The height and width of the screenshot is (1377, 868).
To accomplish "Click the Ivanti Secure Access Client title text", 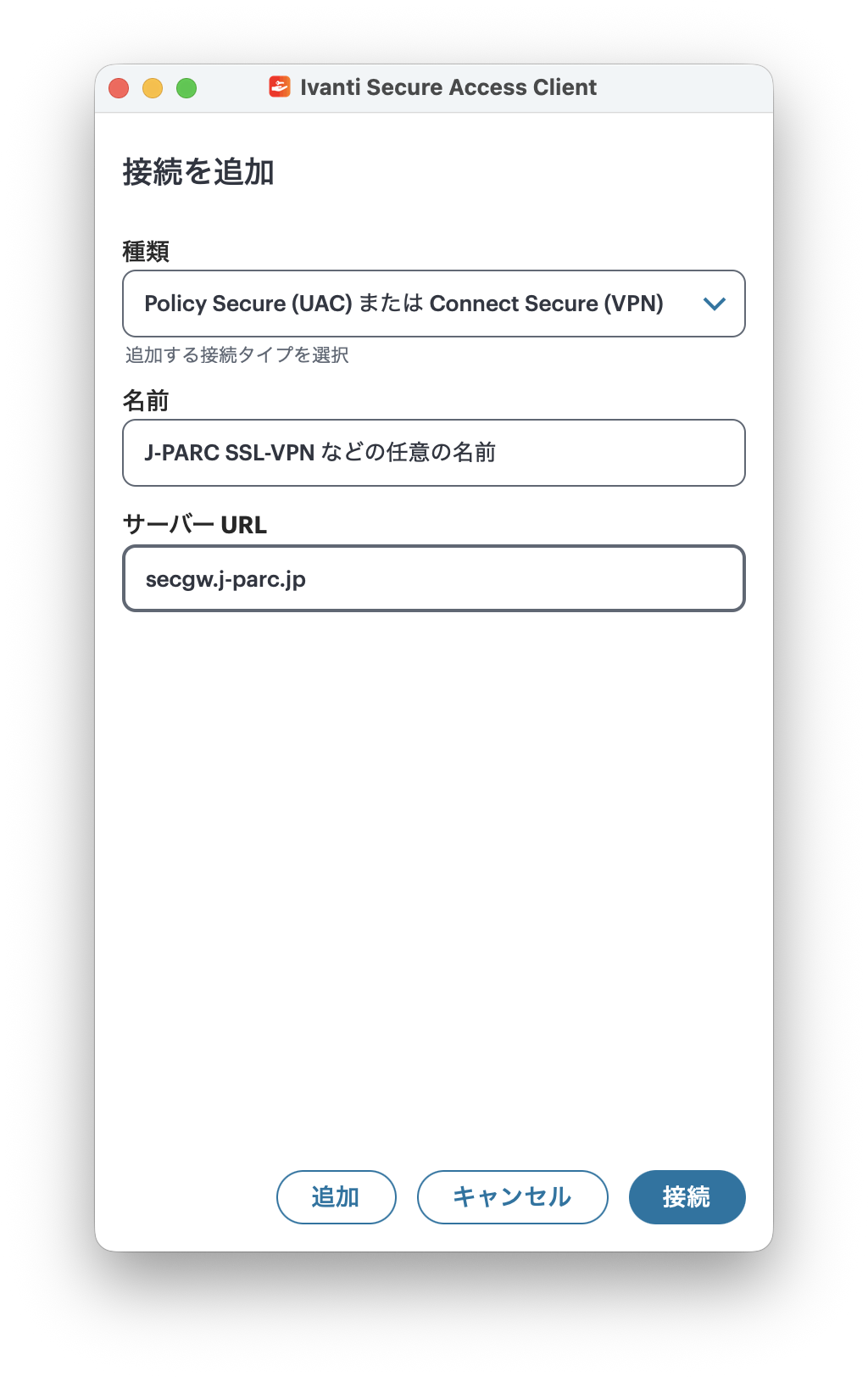I will pos(448,87).
